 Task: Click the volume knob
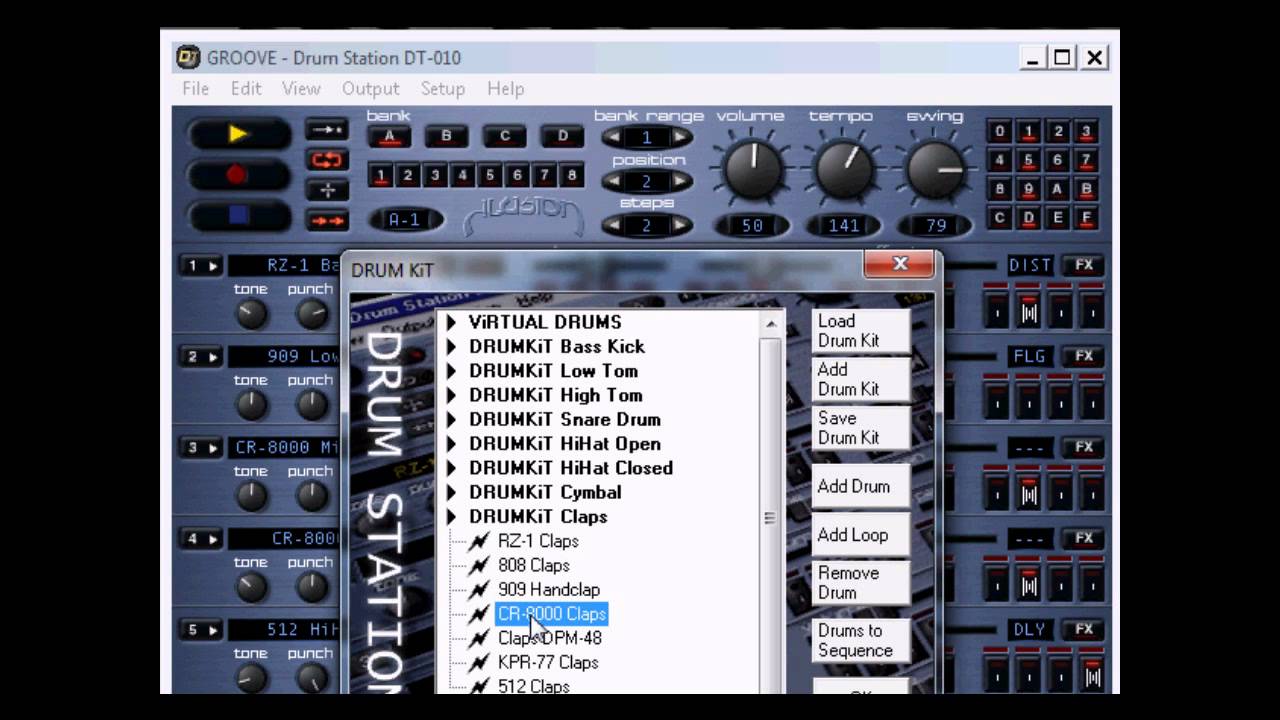click(x=752, y=168)
